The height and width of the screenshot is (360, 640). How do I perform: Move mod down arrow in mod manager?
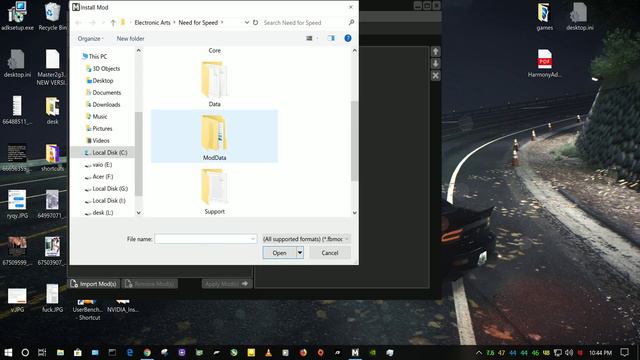[436, 64]
